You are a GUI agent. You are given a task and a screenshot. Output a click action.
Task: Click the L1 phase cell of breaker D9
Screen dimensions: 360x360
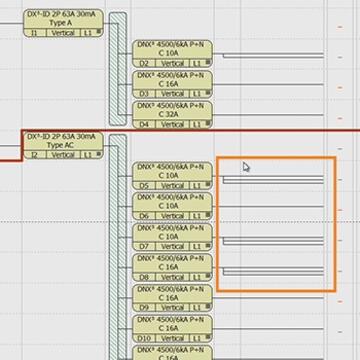click(x=197, y=308)
